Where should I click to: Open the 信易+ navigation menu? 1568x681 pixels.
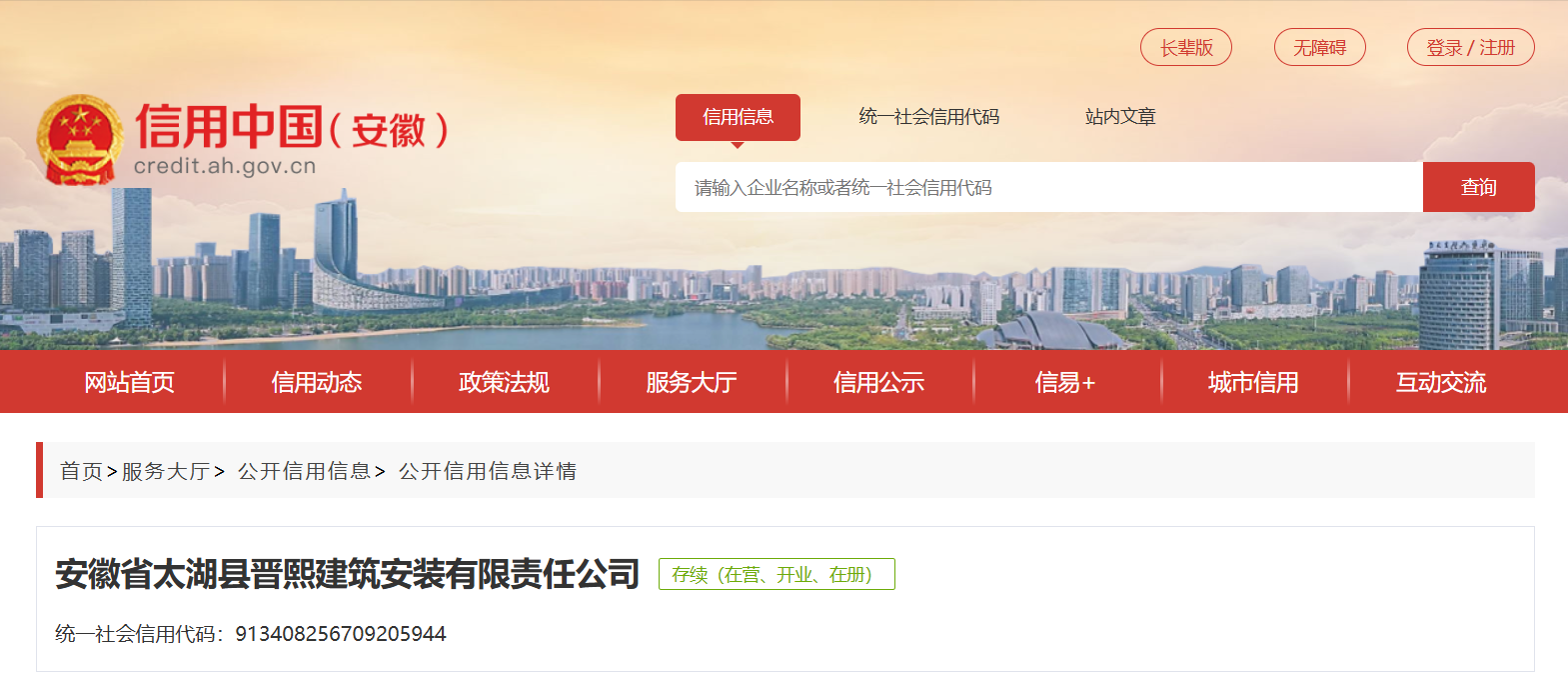1065,382
